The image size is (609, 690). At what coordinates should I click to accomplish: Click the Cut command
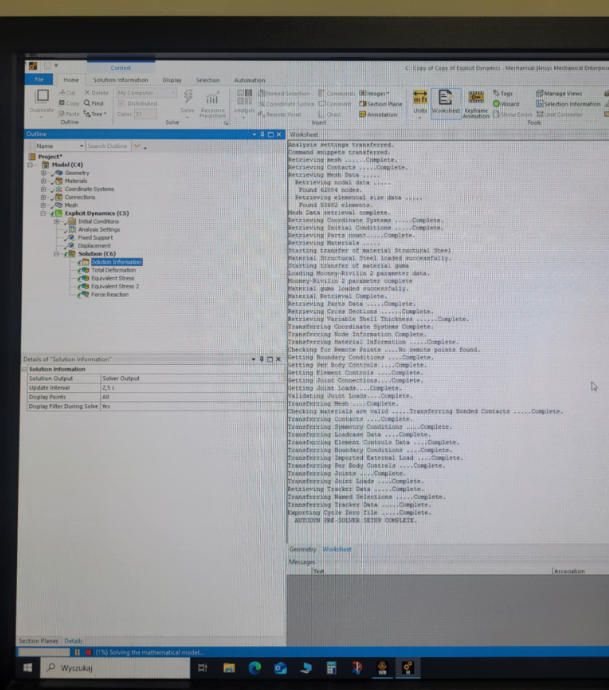tap(67, 93)
